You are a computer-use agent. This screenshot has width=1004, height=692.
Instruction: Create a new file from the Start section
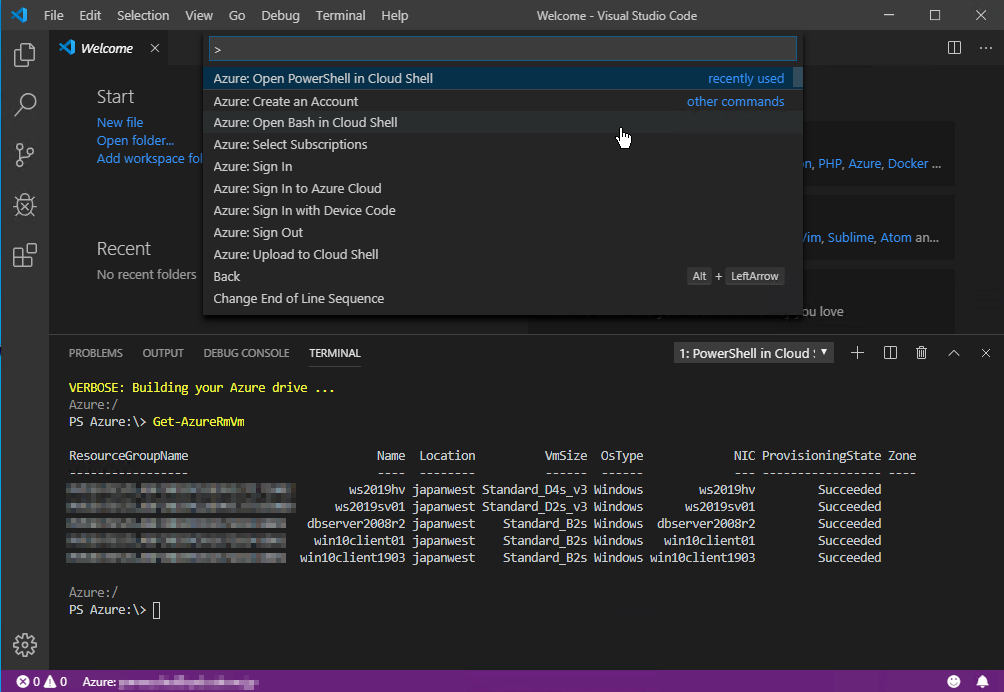(119, 121)
